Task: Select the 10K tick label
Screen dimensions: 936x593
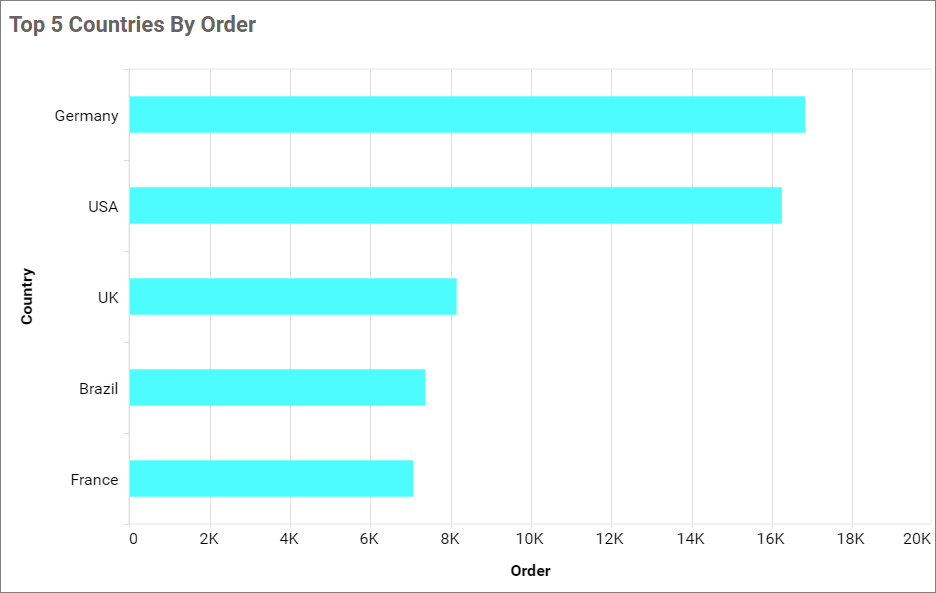Action: coord(529,540)
